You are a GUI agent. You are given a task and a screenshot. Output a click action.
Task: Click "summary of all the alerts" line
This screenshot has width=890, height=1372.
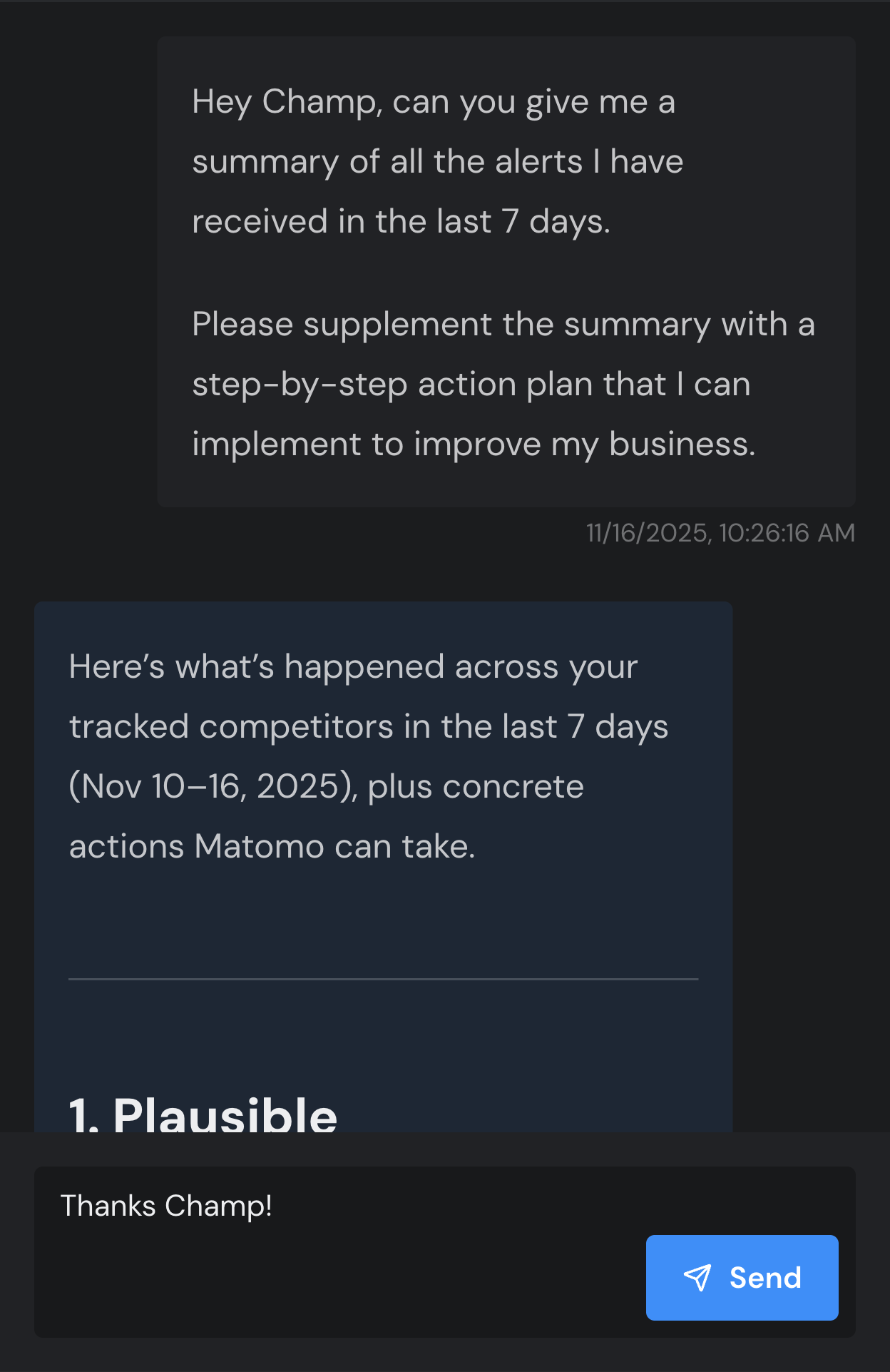[437, 162]
